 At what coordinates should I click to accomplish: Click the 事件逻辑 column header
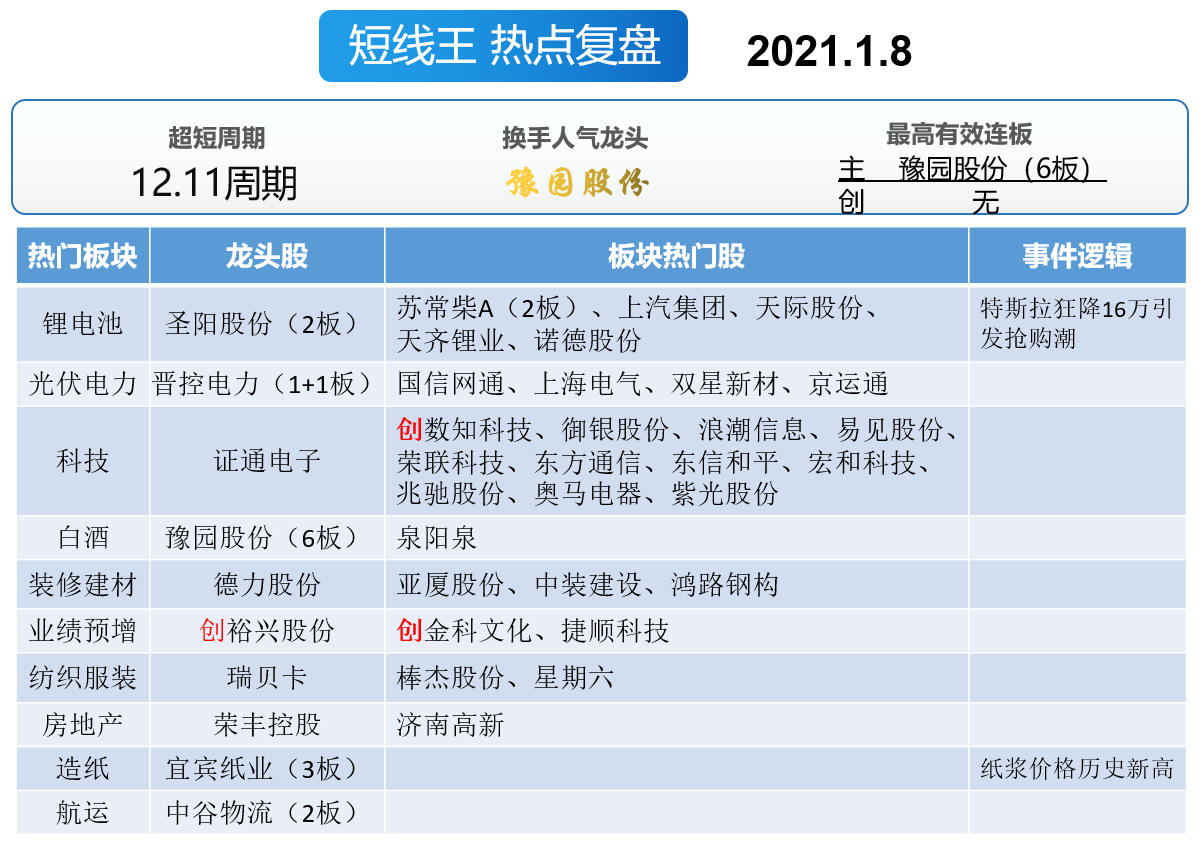tap(1077, 255)
